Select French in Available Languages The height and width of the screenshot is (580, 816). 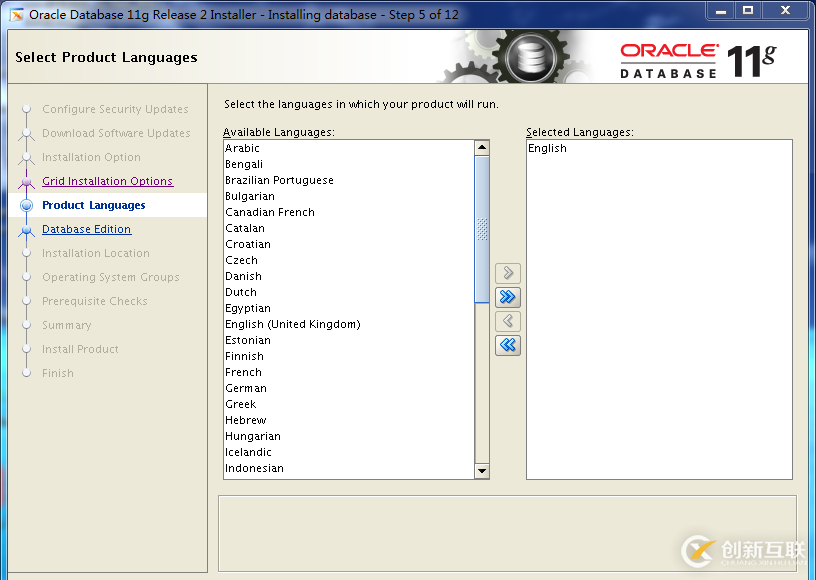pos(349,372)
